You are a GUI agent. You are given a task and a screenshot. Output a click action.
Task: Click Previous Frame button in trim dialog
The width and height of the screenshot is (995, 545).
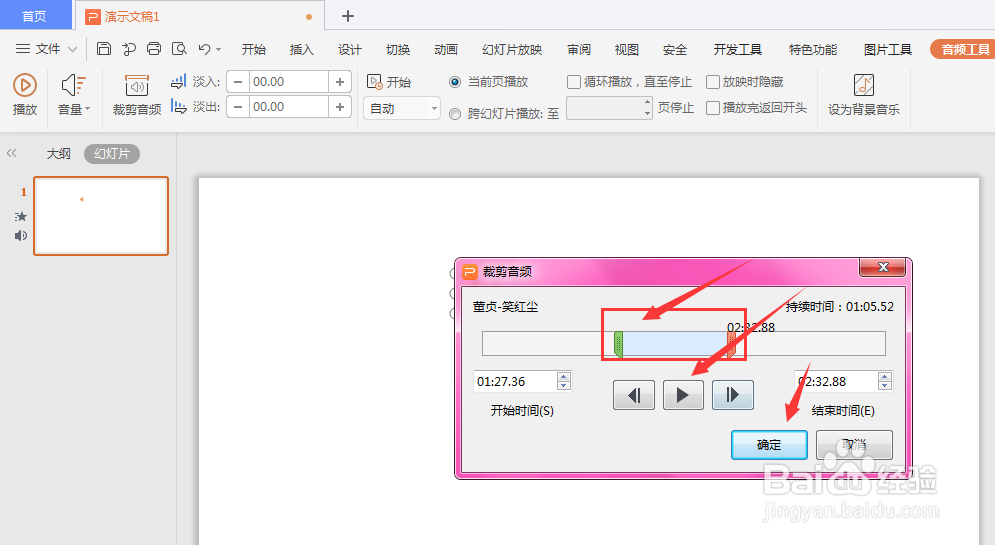(634, 395)
